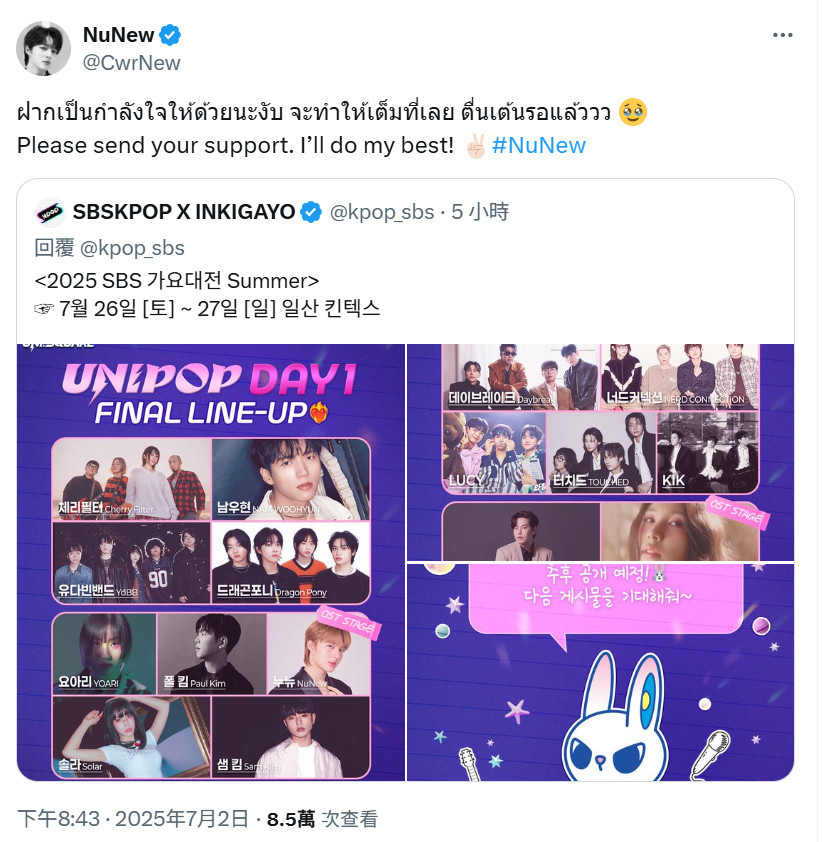Click the crying face emoji in tweet
Image resolution: width=822 pixels, height=842 pixels.
pyautogui.click(x=633, y=113)
